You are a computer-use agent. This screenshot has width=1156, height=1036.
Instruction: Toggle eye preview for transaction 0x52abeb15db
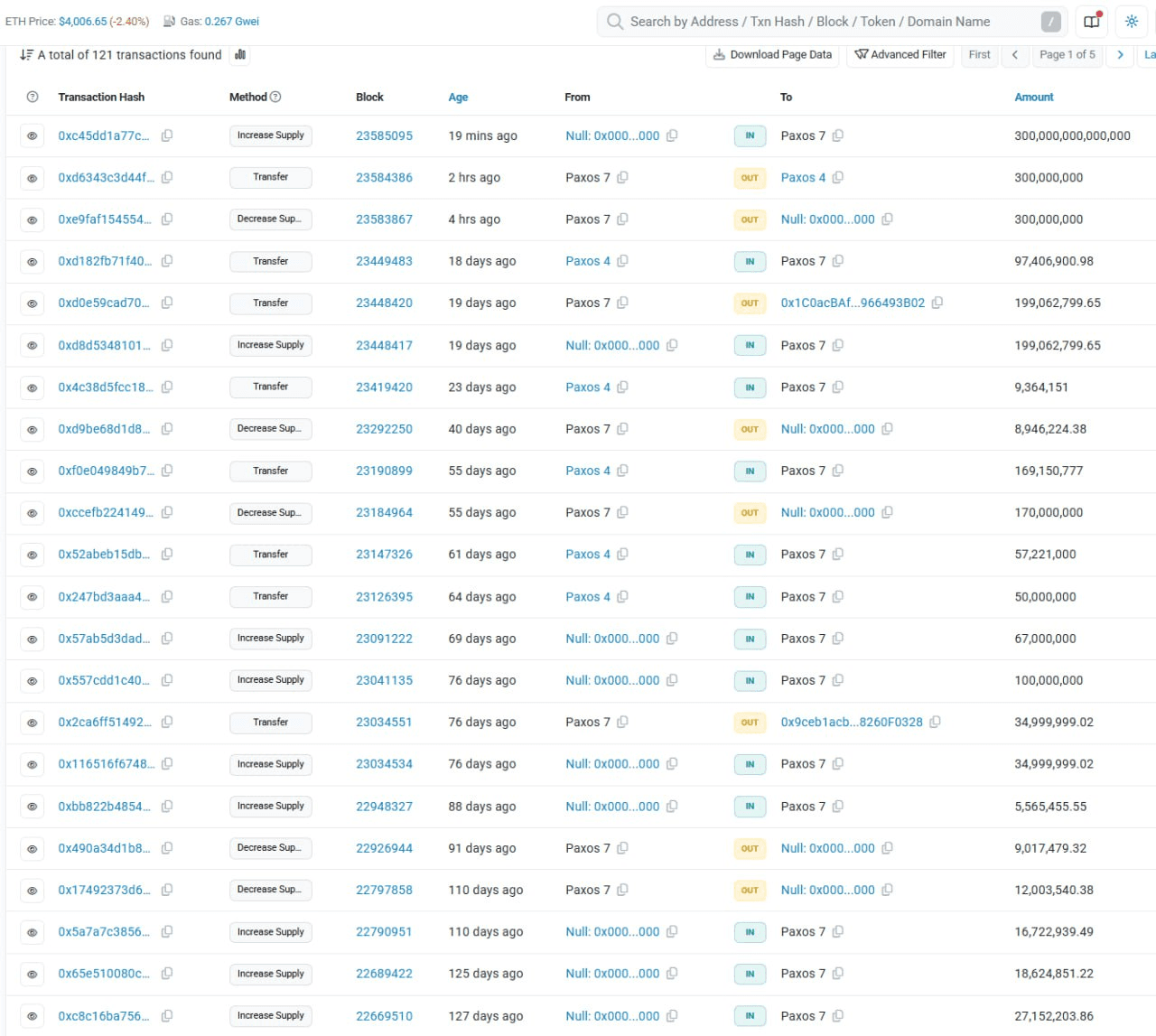point(33,555)
